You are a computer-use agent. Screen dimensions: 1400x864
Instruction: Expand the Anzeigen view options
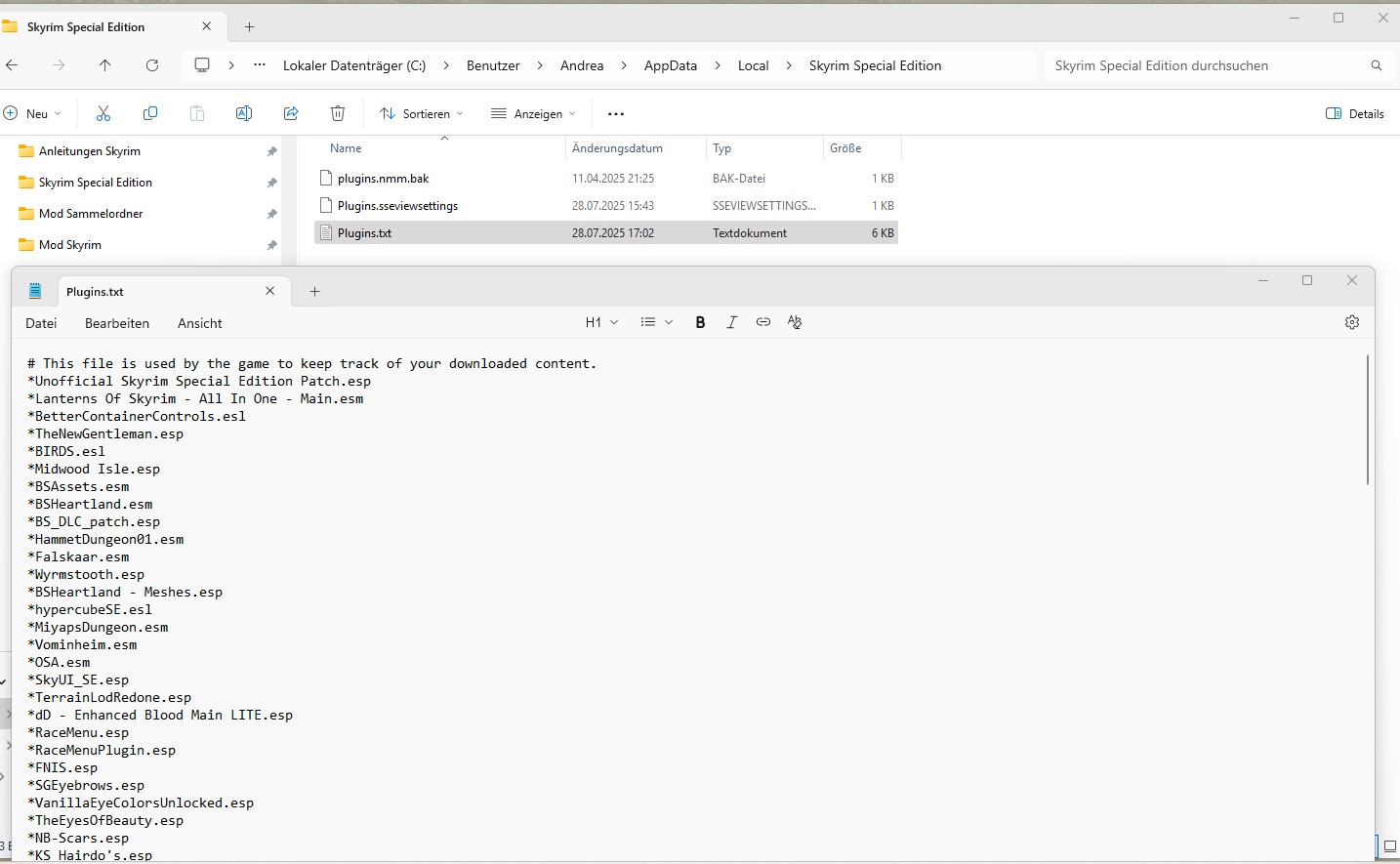click(x=534, y=113)
